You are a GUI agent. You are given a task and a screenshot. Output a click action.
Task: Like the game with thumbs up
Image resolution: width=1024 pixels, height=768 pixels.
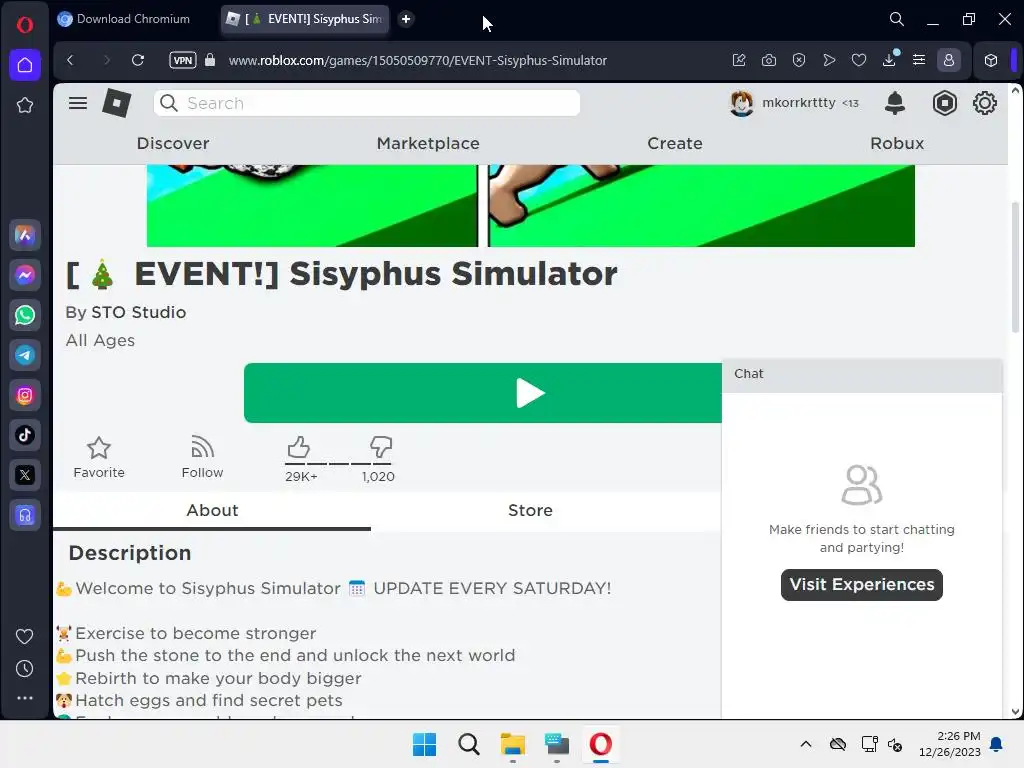298,447
